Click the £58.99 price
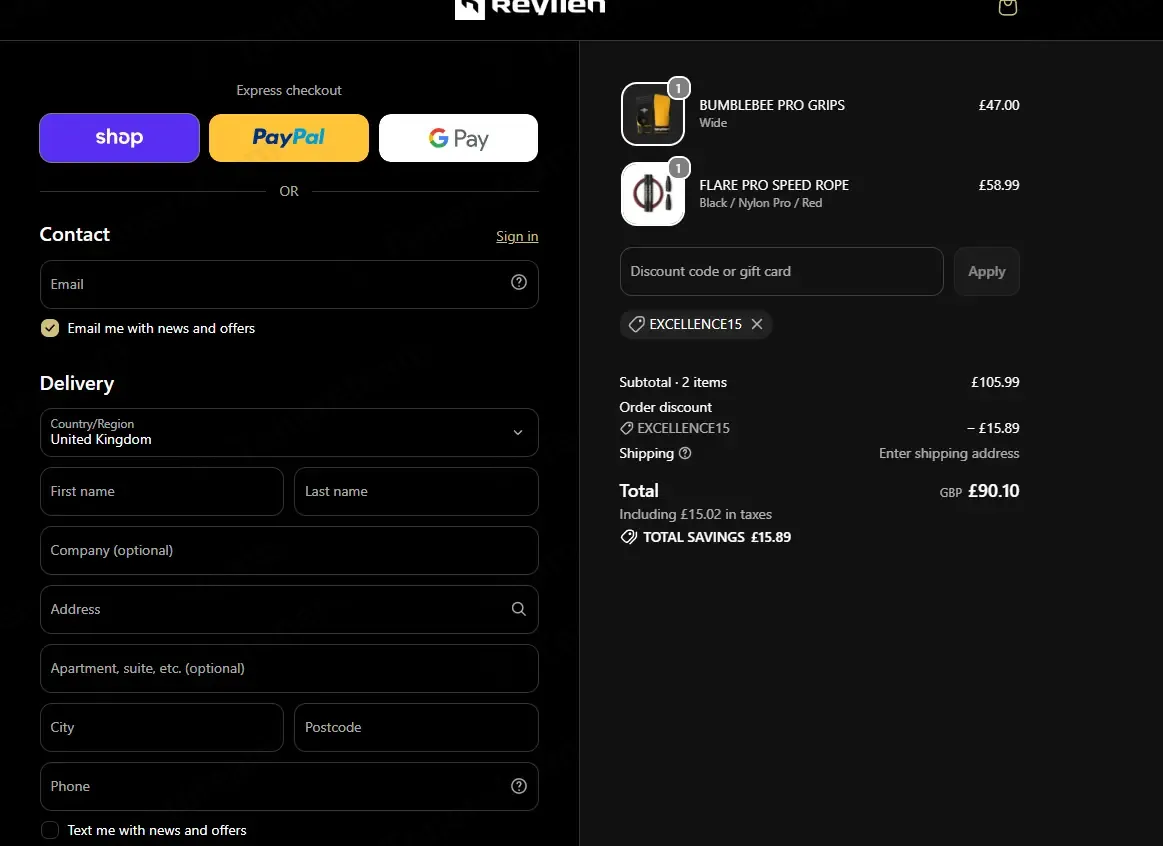 pyautogui.click(x=999, y=185)
